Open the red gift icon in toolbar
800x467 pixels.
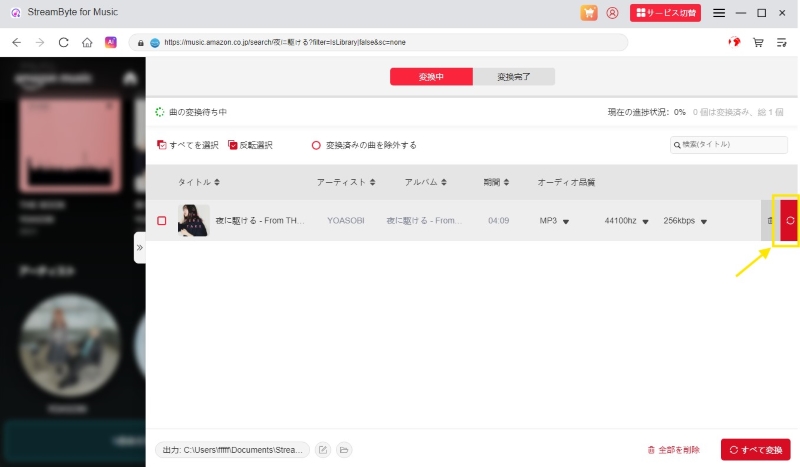(734, 42)
